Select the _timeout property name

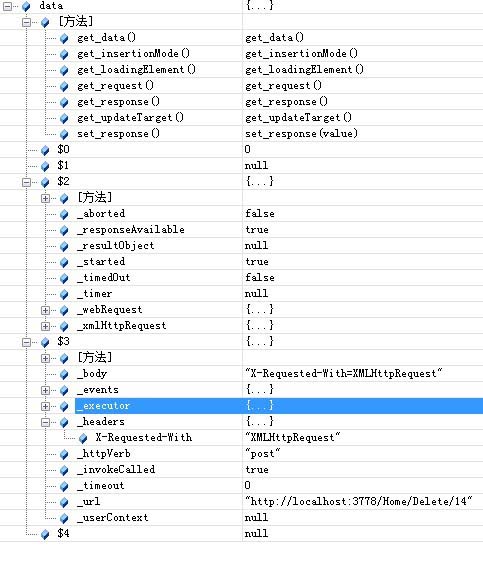tap(101, 486)
